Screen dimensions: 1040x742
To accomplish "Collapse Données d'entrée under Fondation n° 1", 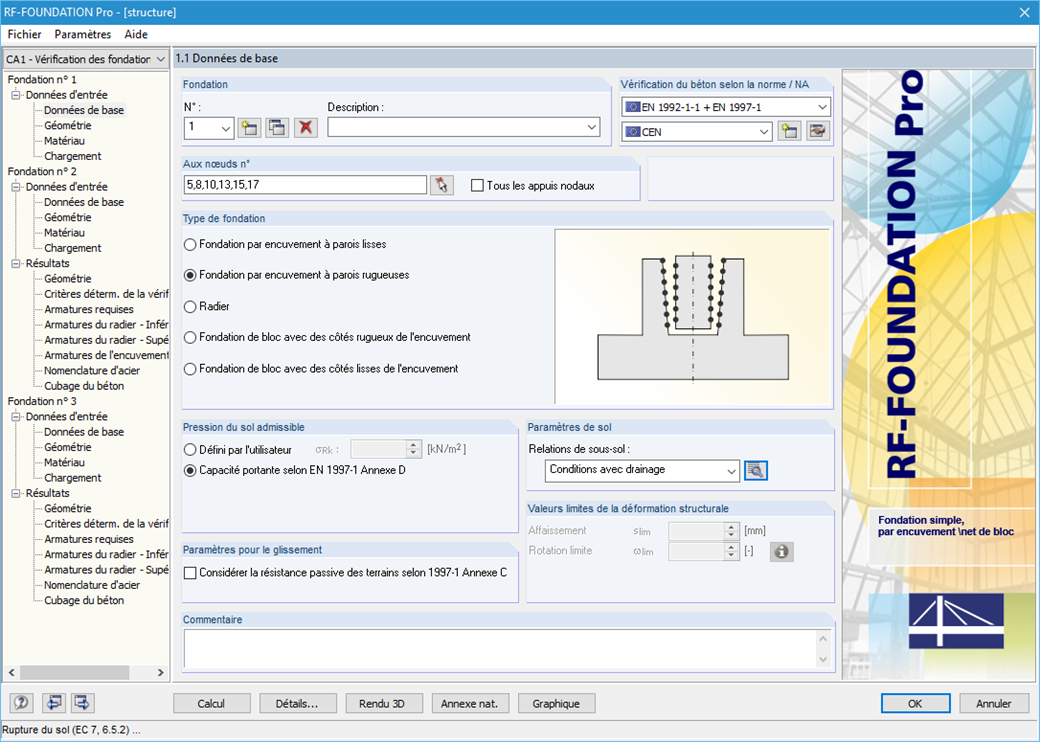I will 16,95.
